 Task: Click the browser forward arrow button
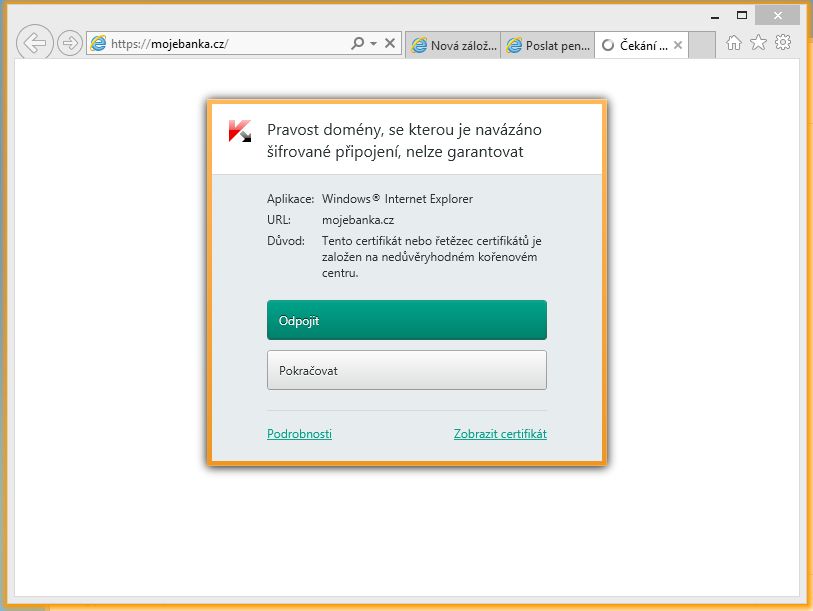69,43
